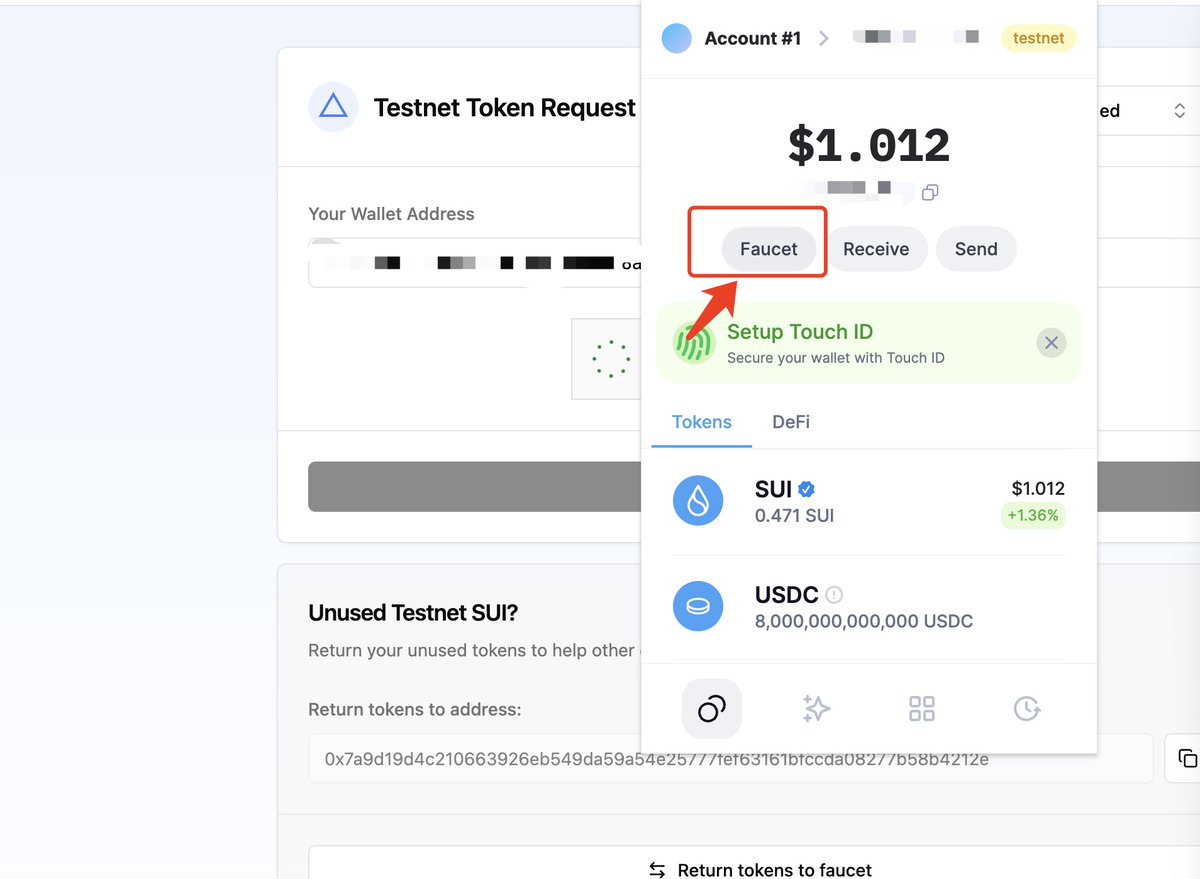Open the Setup Touch ID fingerprint icon
The width and height of the screenshot is (1200, 879).
click(693, 344)
